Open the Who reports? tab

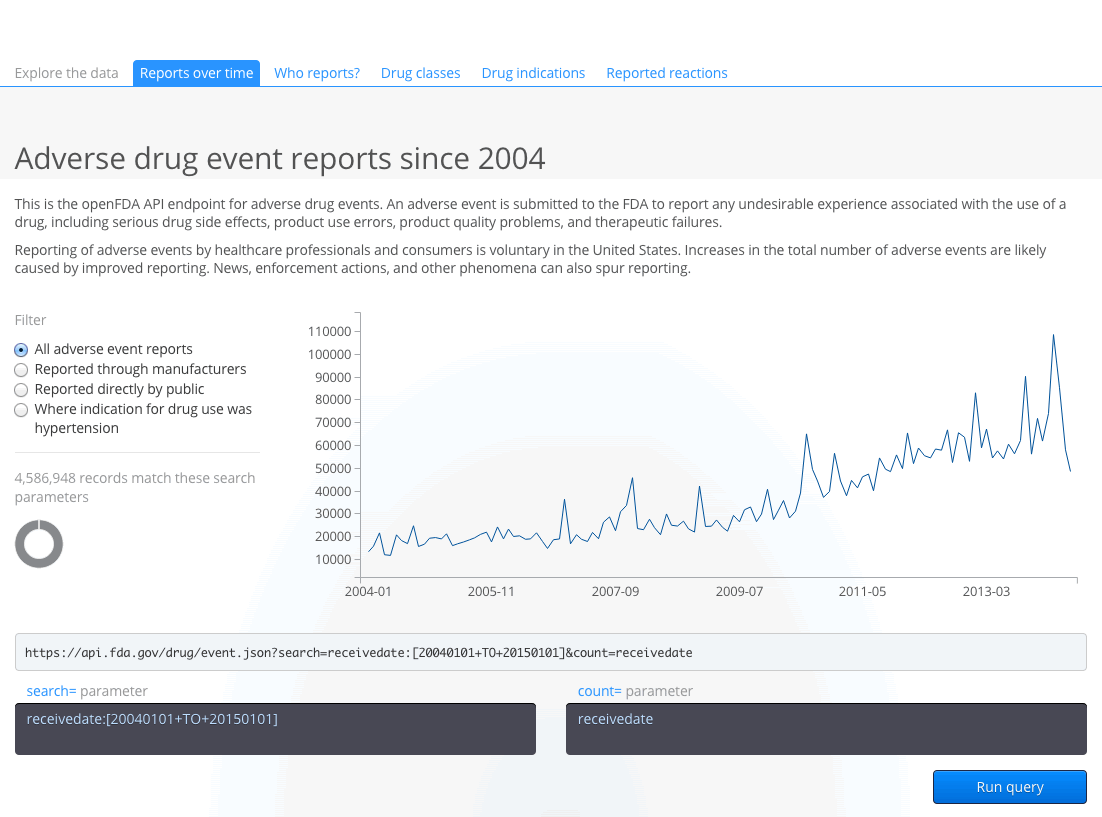pos(317,73)
